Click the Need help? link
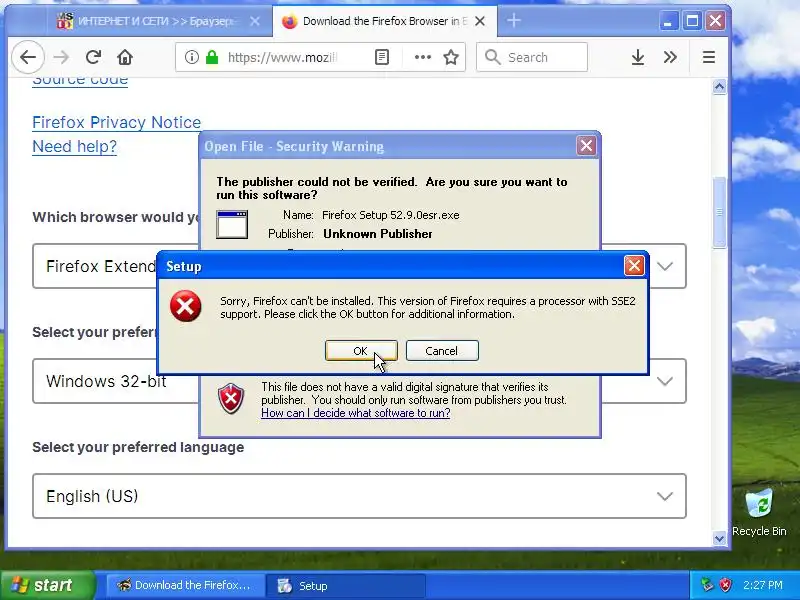 coord(74,146)
